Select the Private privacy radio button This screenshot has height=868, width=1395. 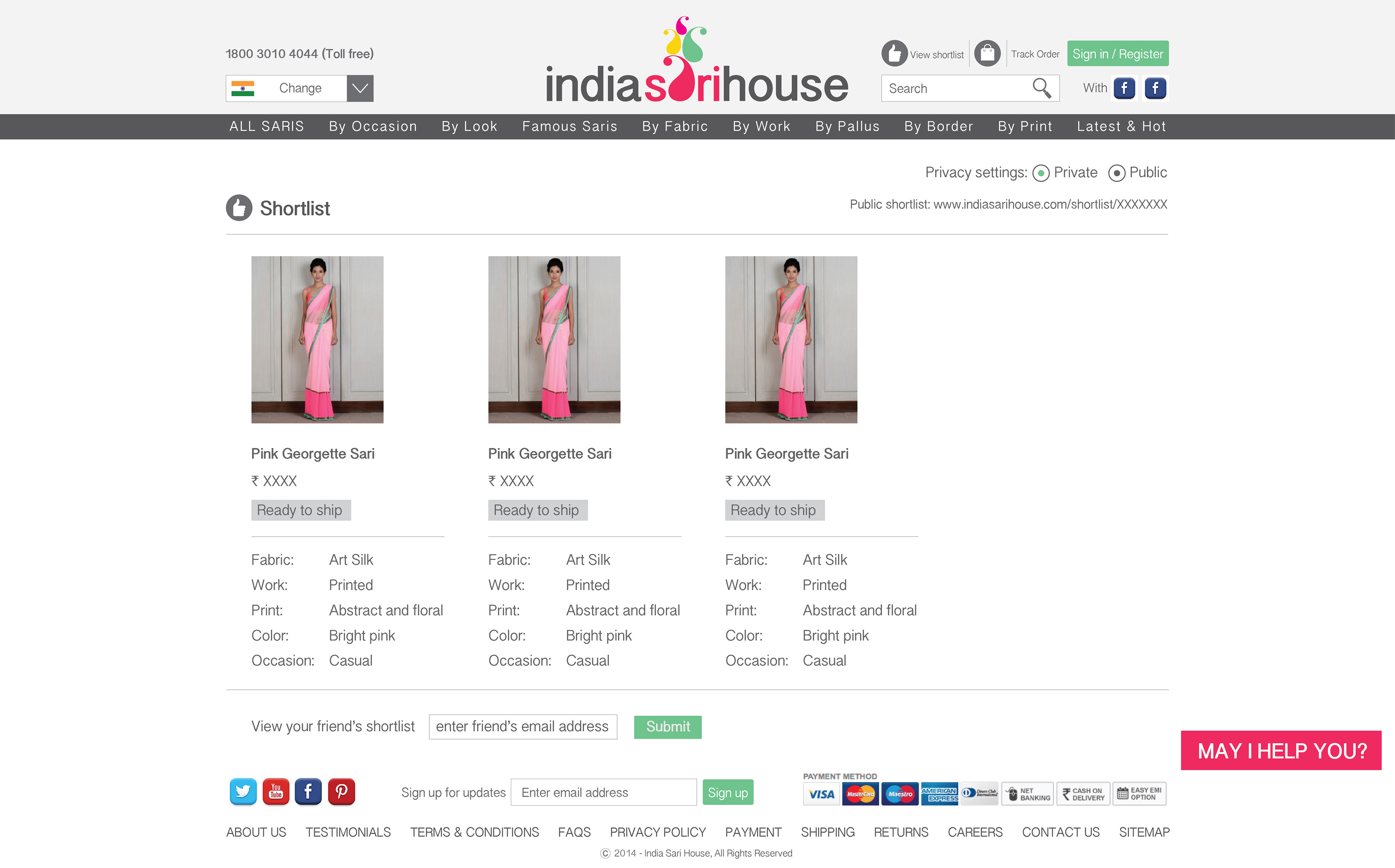1040,173
